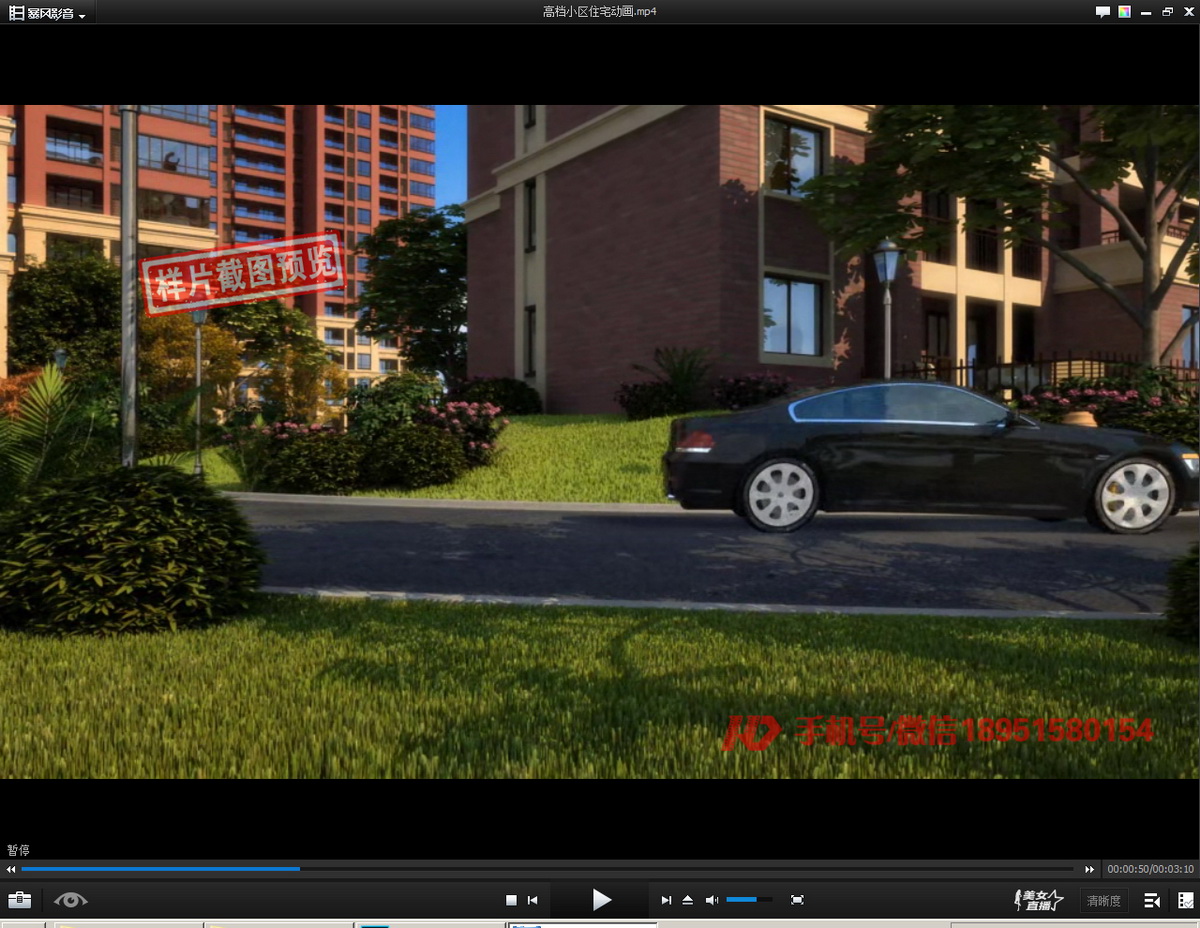
Task: Seek on the video progress bar
Action: coord(550,869)
